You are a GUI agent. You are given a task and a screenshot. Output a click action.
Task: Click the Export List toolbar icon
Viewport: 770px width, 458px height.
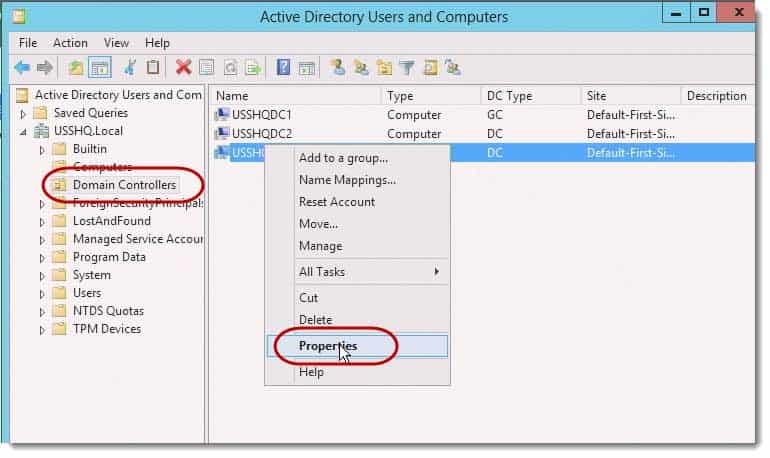point(253,68)
